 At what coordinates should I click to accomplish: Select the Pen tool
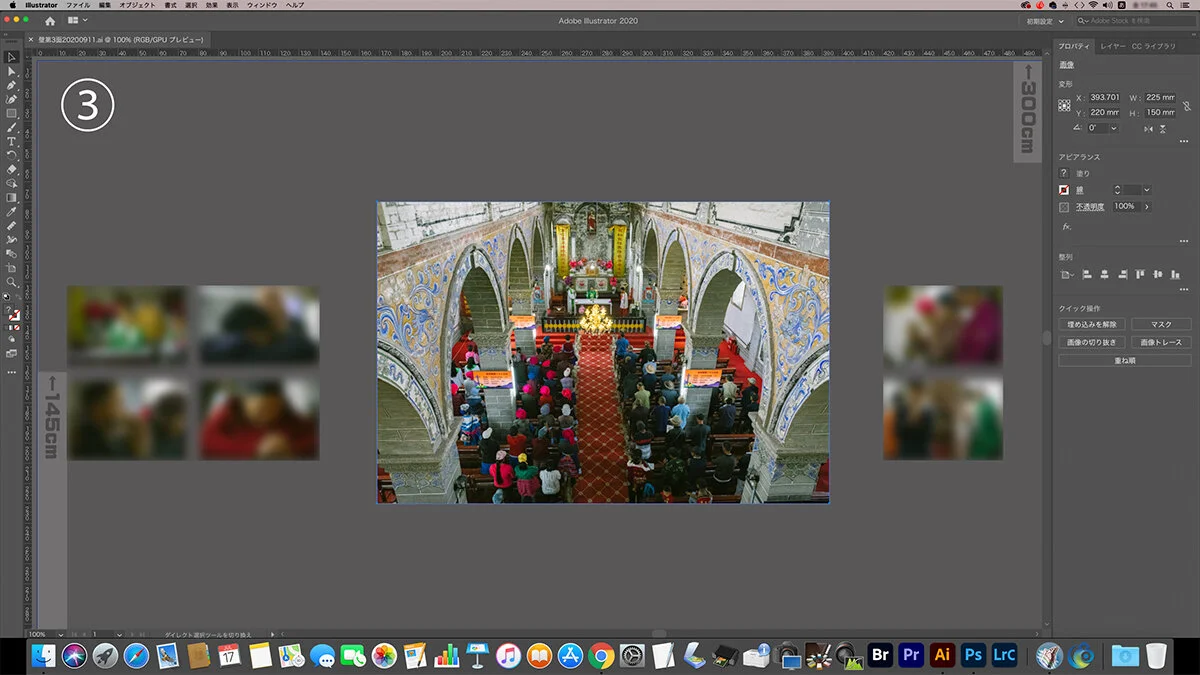click(12, 85)
